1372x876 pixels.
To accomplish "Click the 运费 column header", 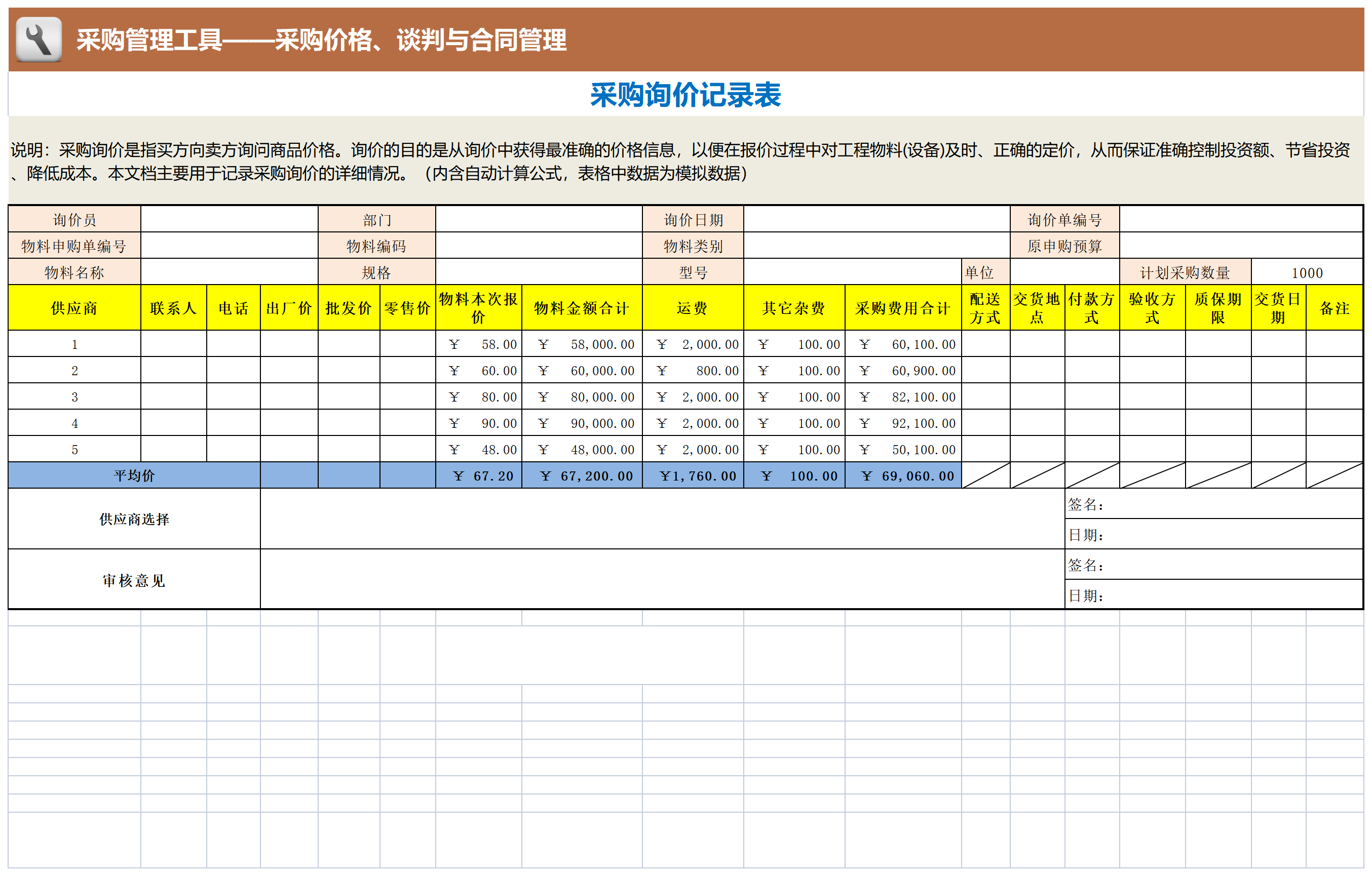I will tap(693, 307).
